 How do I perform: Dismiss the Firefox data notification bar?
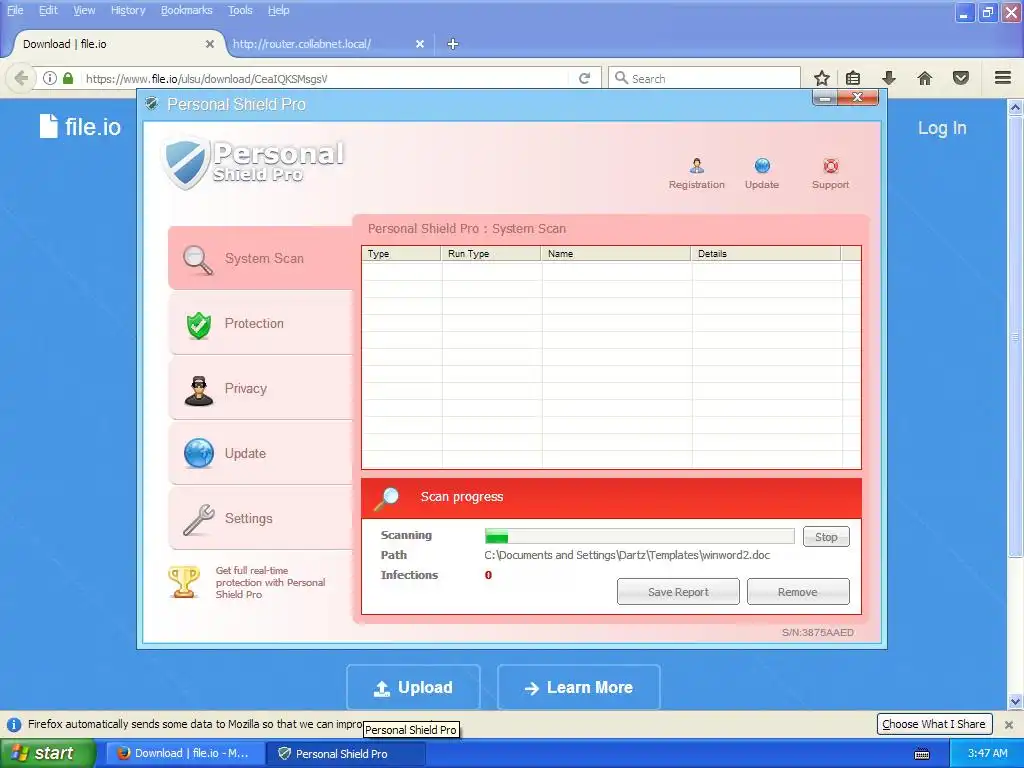point(1009,724)
